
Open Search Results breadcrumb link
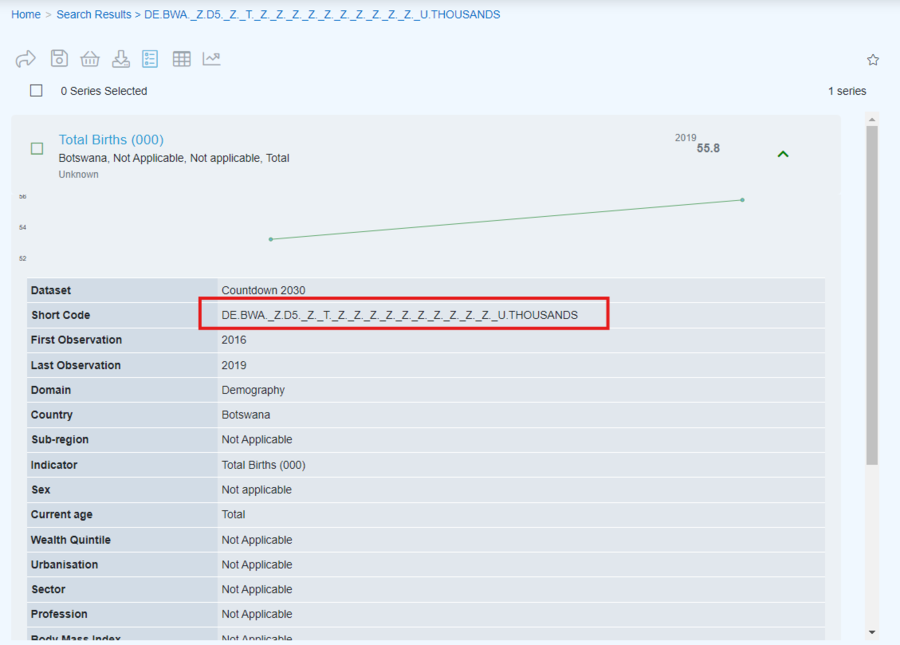click(93, 15)
